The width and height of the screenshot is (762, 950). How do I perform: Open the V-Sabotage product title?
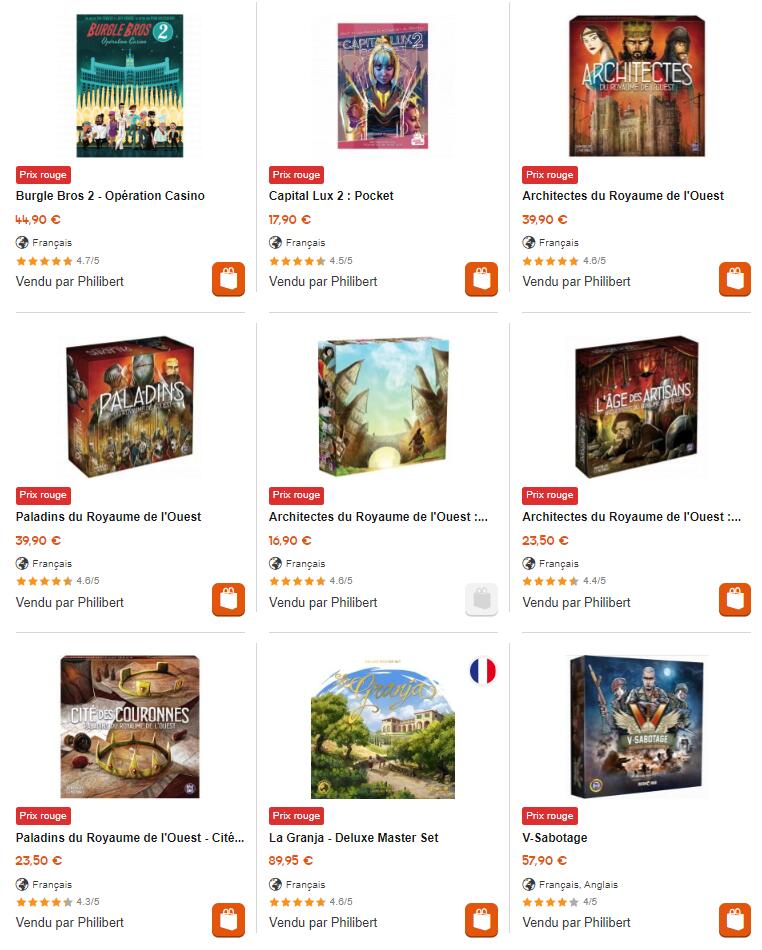click(555, 838)
